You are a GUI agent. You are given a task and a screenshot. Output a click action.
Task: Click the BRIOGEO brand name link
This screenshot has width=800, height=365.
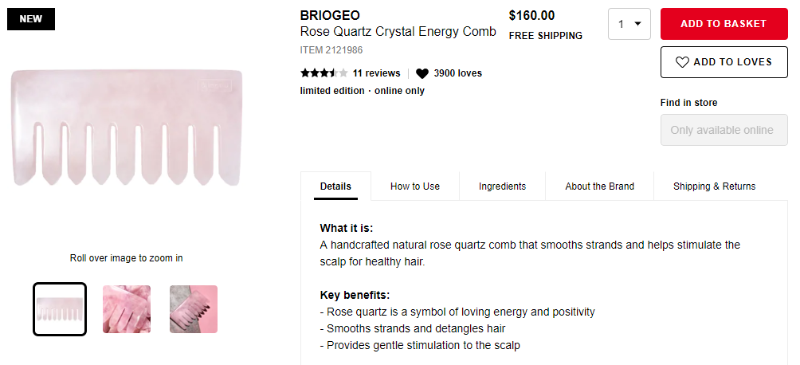point(330,15)
